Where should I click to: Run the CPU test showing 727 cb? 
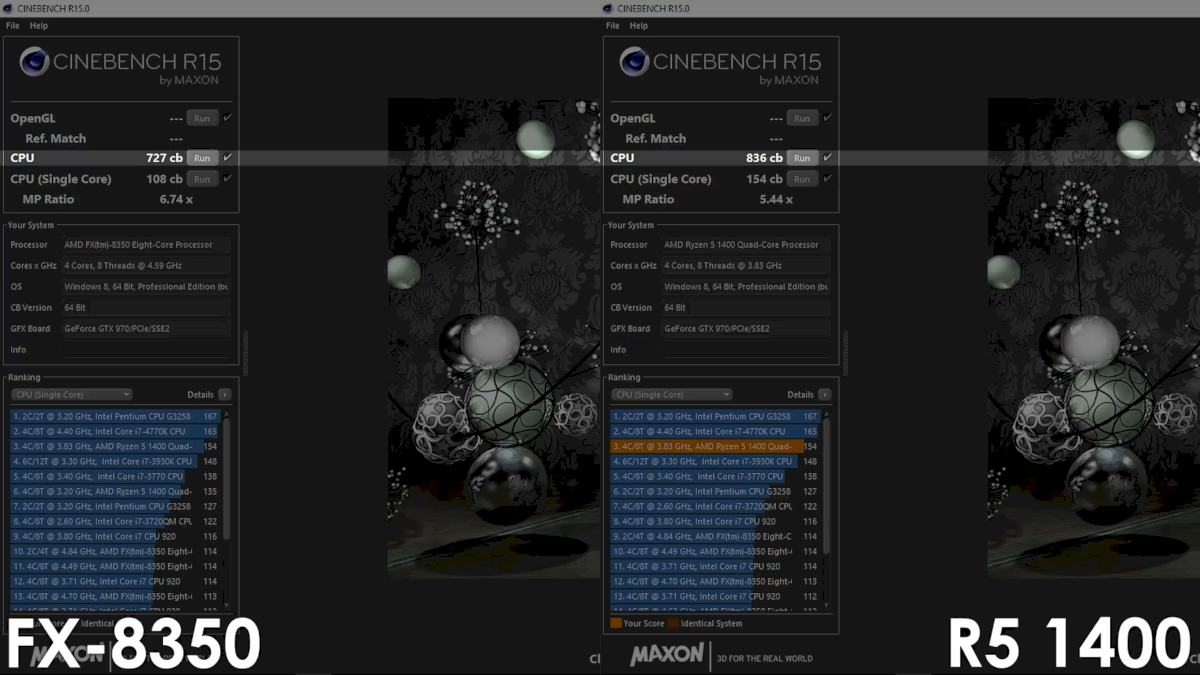coord(202,158)
